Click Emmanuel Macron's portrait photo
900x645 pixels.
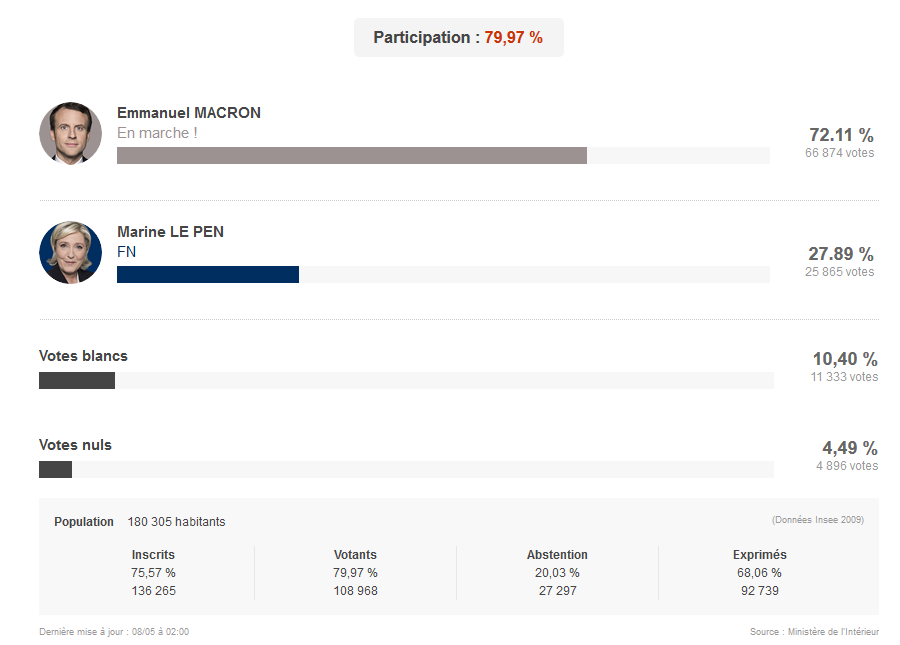70,133
